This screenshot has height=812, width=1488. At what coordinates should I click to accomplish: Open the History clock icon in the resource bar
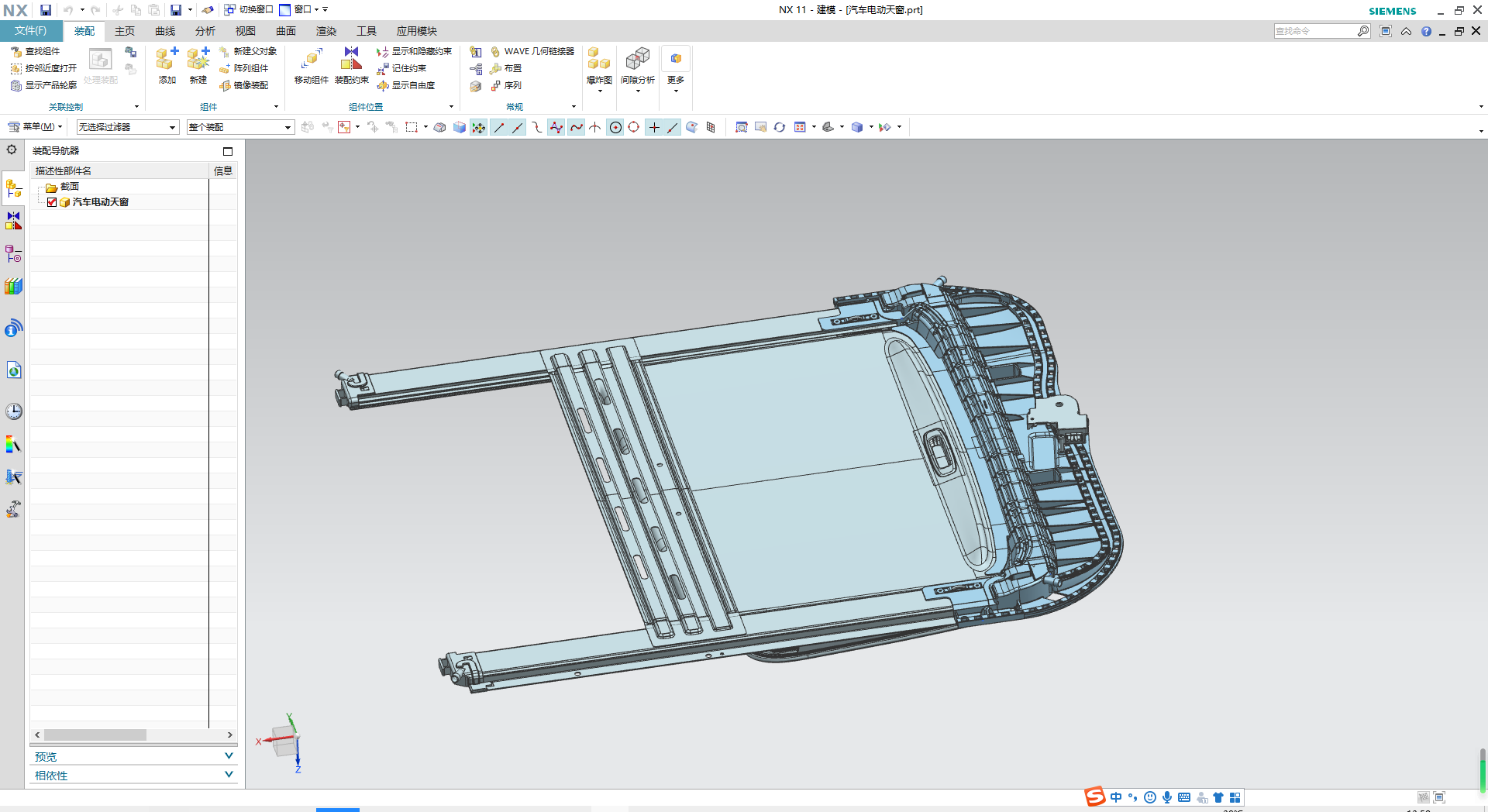click(13, 411)
